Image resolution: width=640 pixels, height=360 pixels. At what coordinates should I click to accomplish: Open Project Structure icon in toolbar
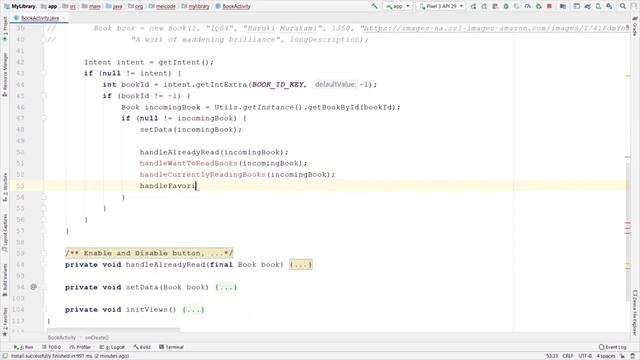[x=563, y=6]
